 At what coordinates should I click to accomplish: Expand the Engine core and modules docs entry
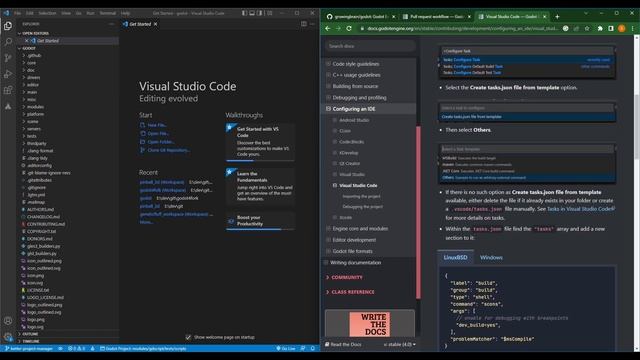[x=328, y=229]
